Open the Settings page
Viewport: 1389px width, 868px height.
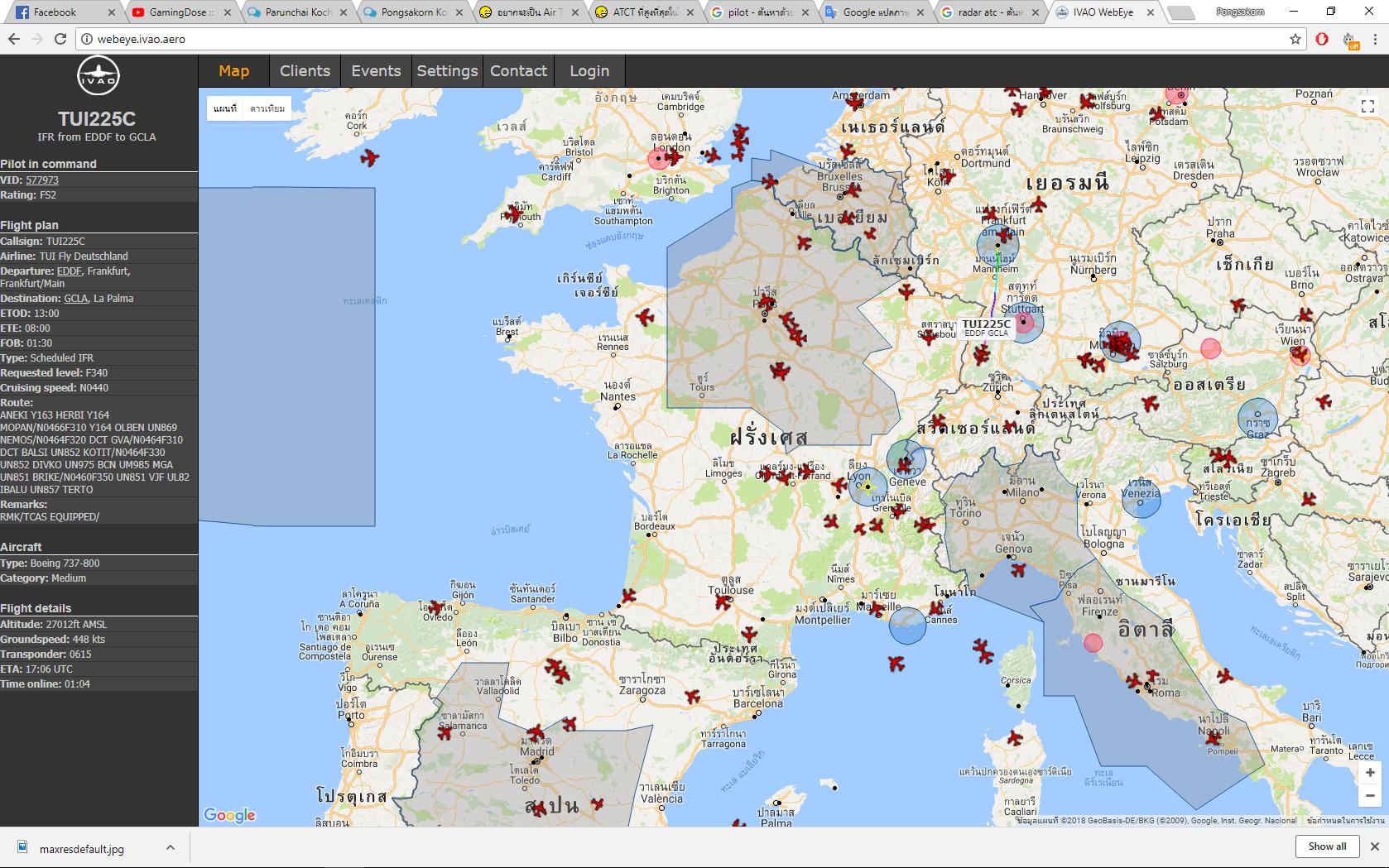point(447,71)
